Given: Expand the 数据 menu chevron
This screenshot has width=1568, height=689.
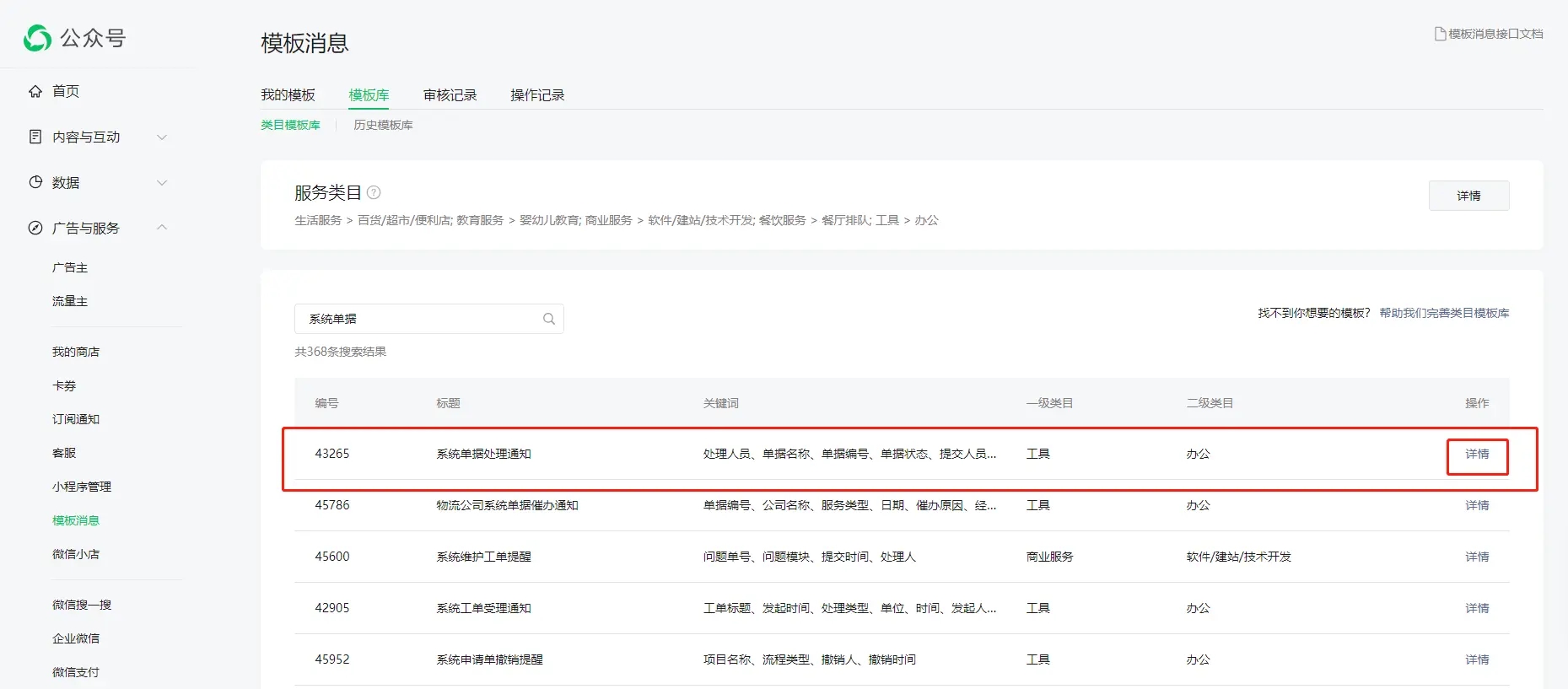Looking at the screenshot, I should 162,182.
